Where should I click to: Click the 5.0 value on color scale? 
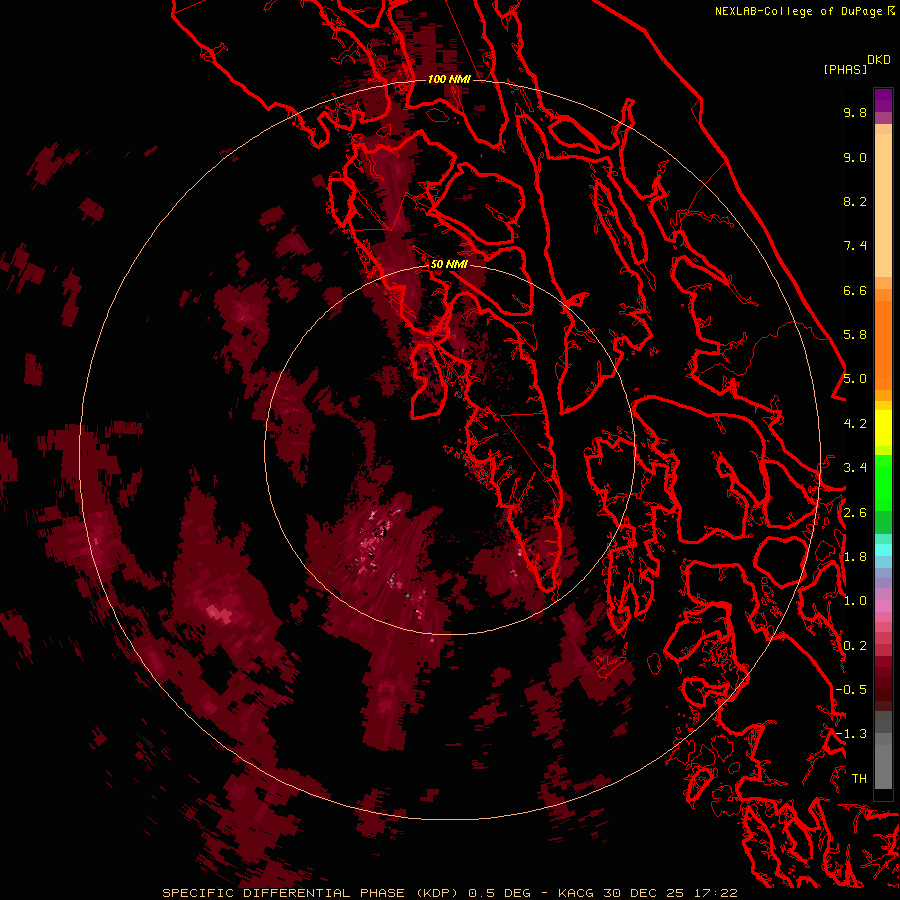tap(855, 379)
